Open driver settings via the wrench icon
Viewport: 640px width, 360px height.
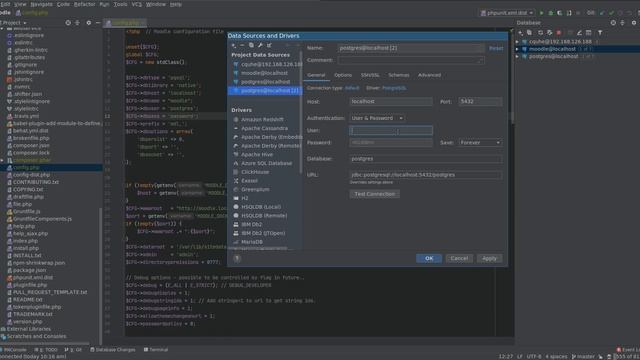[260, 45]
